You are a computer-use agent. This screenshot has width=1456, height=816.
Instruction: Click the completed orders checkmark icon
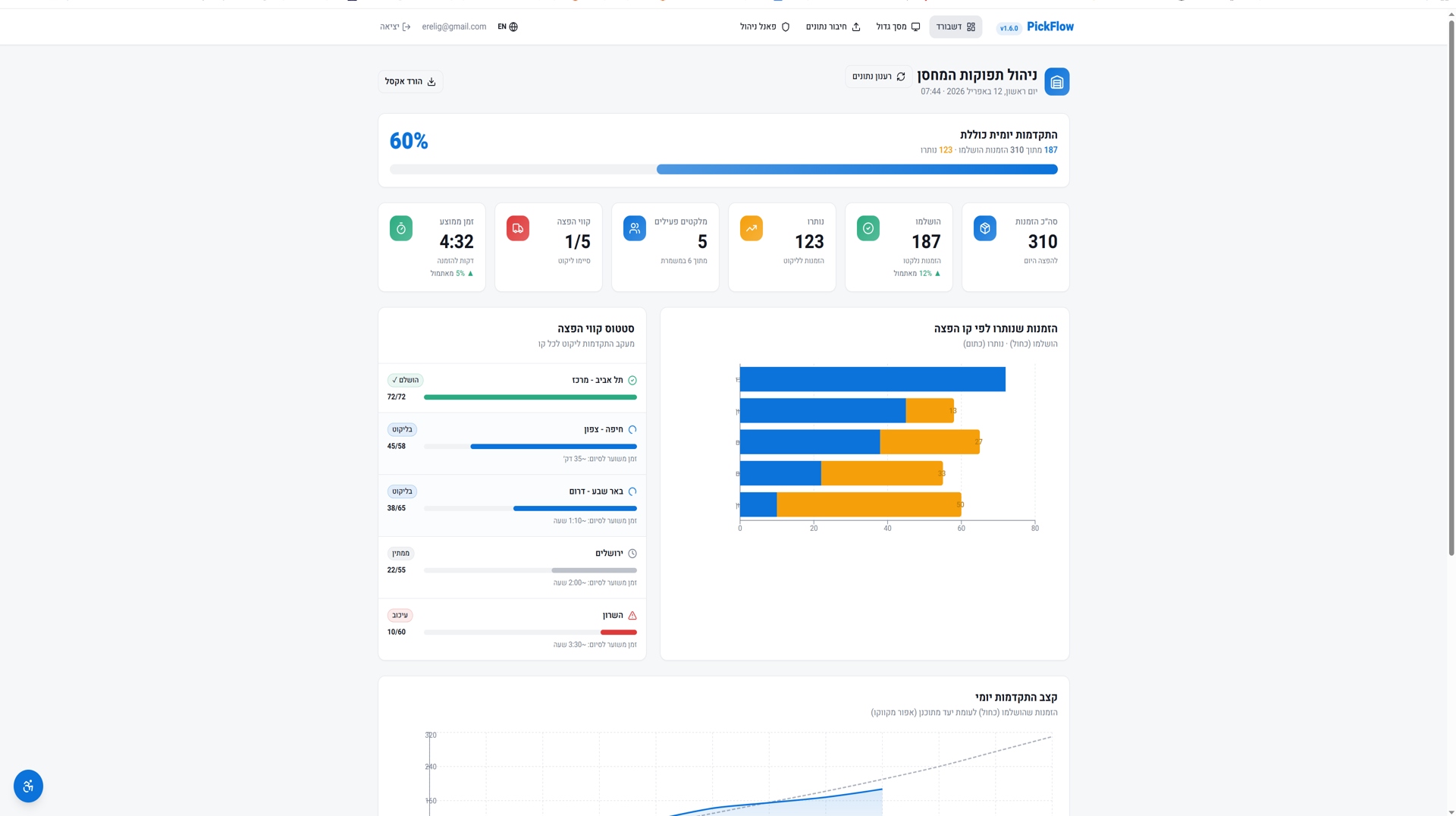click(x=868, y=228)
